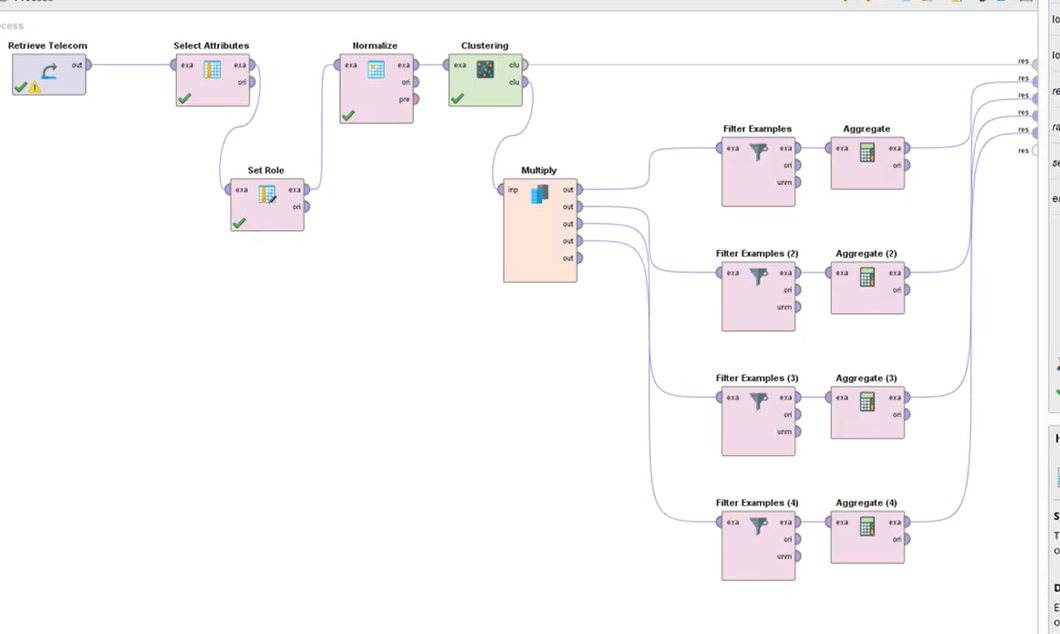Click the first Aggregate calculator icon

[867, 152]
